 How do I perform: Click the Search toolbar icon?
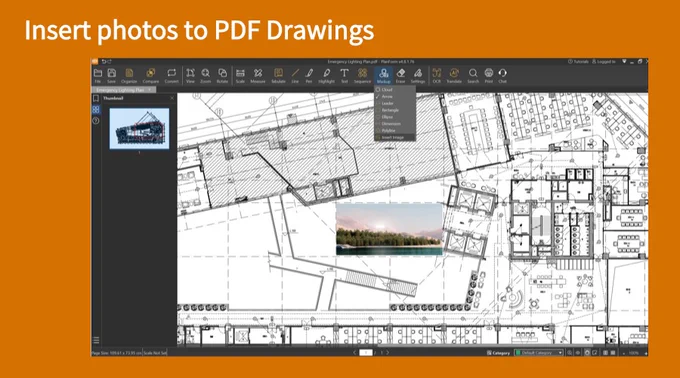(x=473, y=75)
